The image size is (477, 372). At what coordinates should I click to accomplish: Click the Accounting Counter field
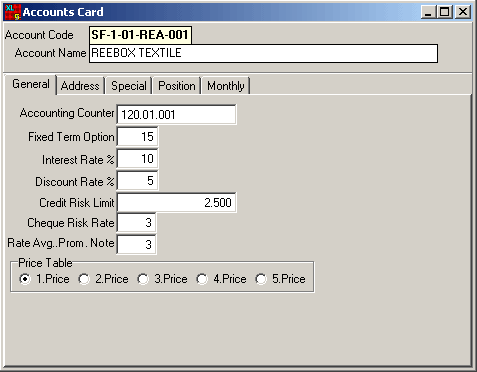(176, 115)
